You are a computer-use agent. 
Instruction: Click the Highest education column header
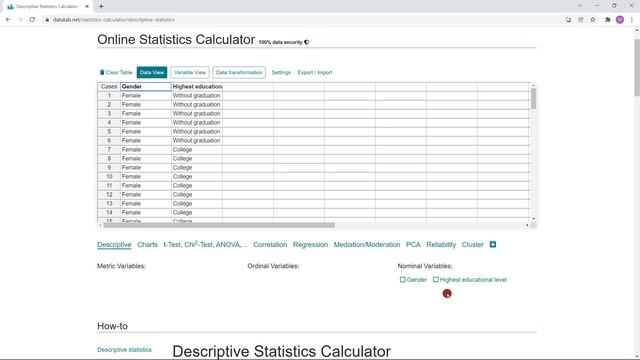click(x=197, y=87)
